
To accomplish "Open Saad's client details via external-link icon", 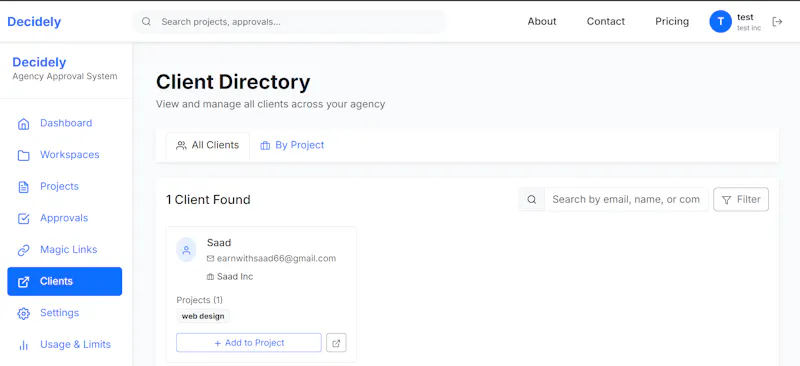I will (336, 343).
